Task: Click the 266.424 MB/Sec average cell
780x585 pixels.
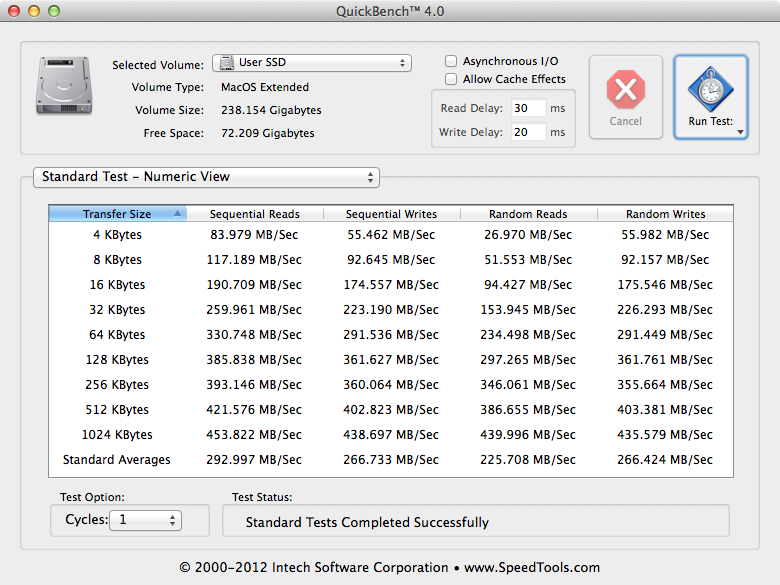Action: pos(665,460)
